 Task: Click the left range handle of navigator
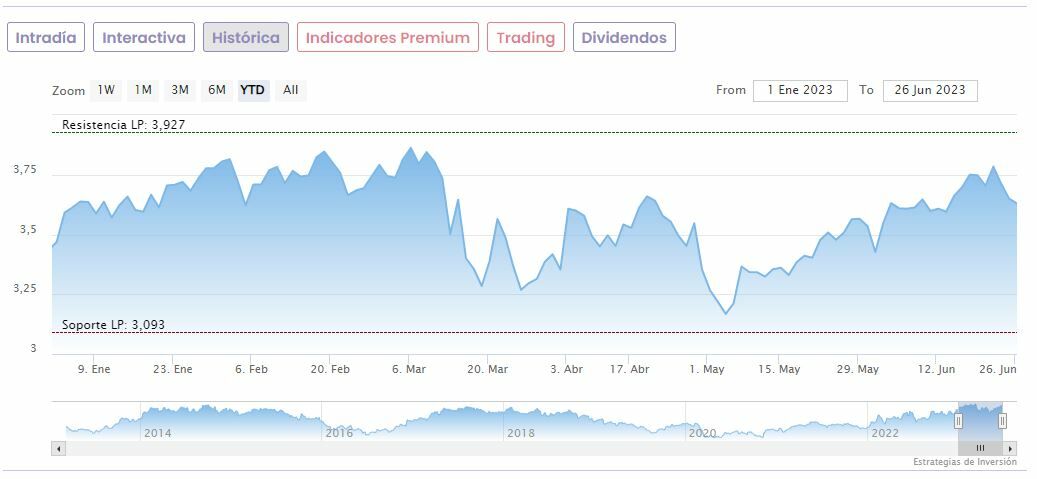pyautogui.click(x=958, y=421)
